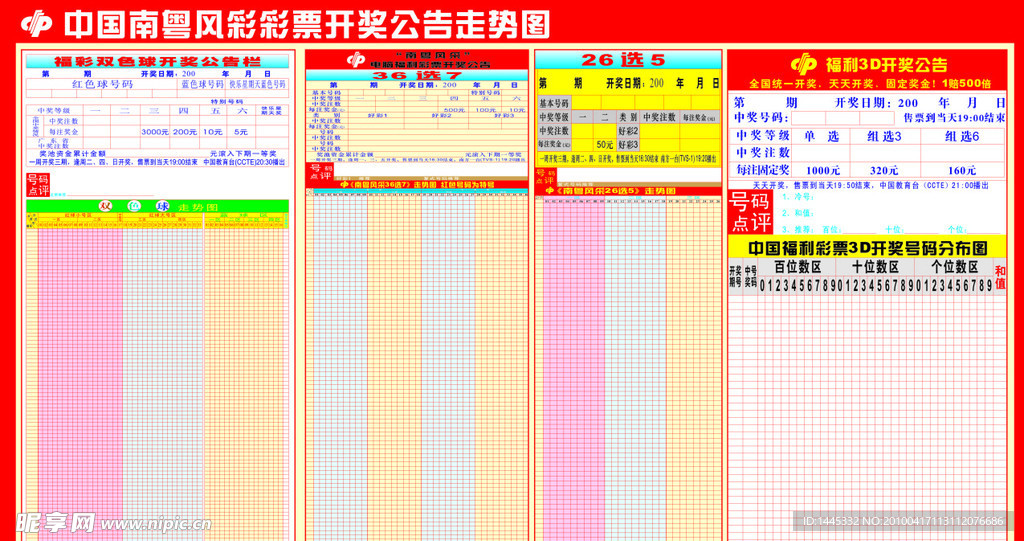1024x541 pixels.
Task: Click the 3000元 prize cell in 双色球 table
Action: click(x=155, y=132)
